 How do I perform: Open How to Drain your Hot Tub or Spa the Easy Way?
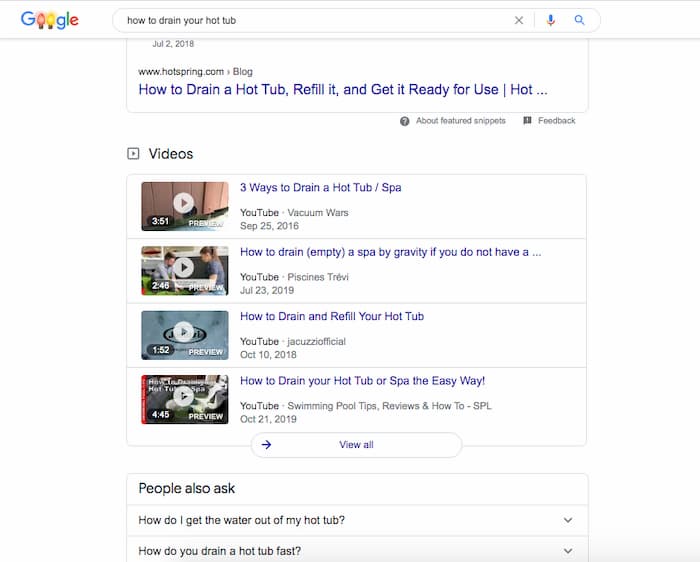(362, 381)
